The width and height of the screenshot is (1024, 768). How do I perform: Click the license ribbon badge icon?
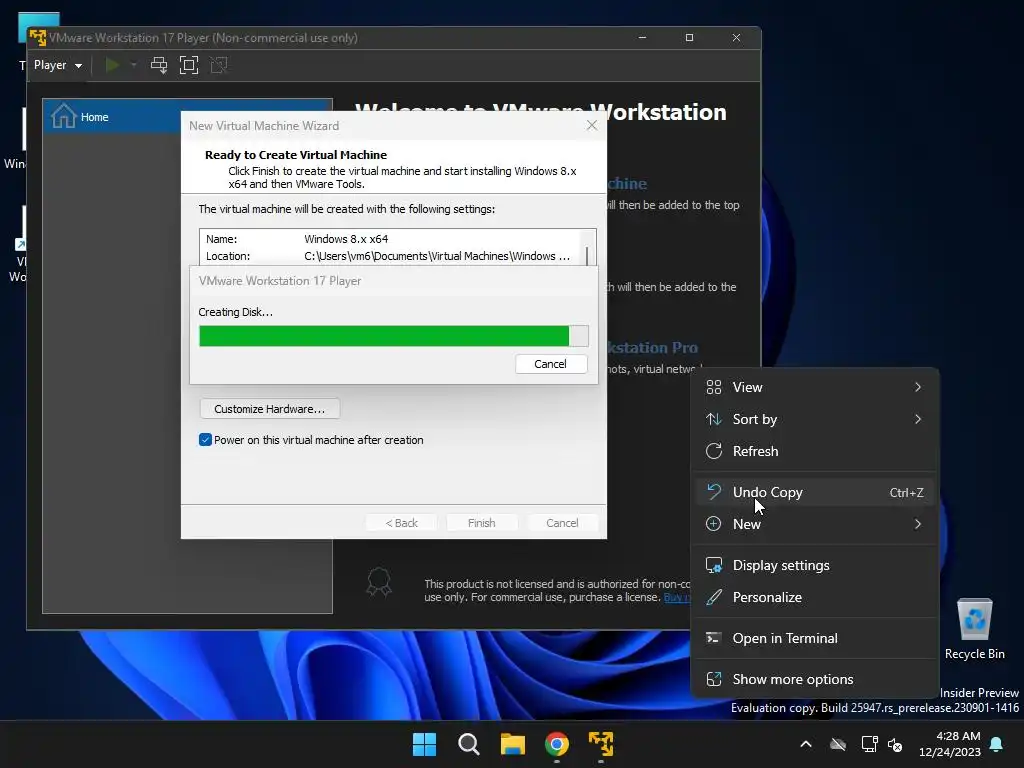pyautogui.click(x=379, y=581)
